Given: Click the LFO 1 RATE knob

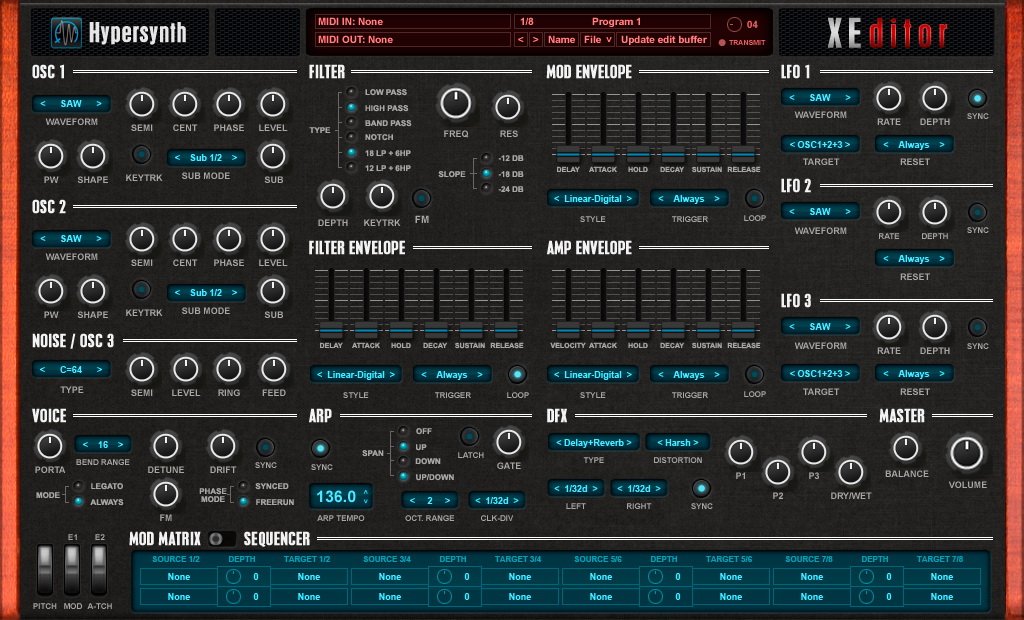Looking at the screenshot, I should pos(888,98).
